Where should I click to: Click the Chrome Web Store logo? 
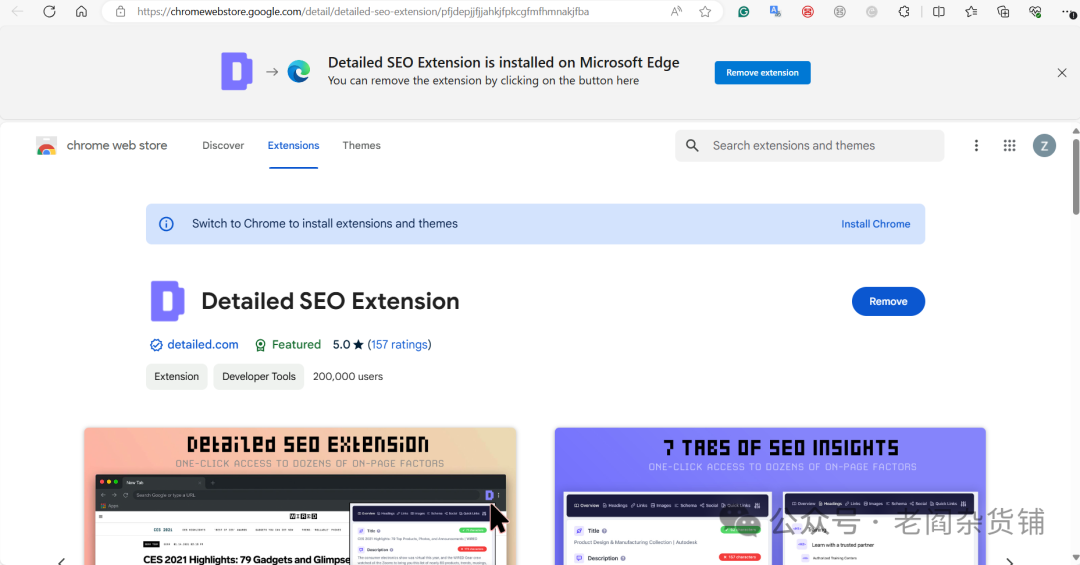47,146
